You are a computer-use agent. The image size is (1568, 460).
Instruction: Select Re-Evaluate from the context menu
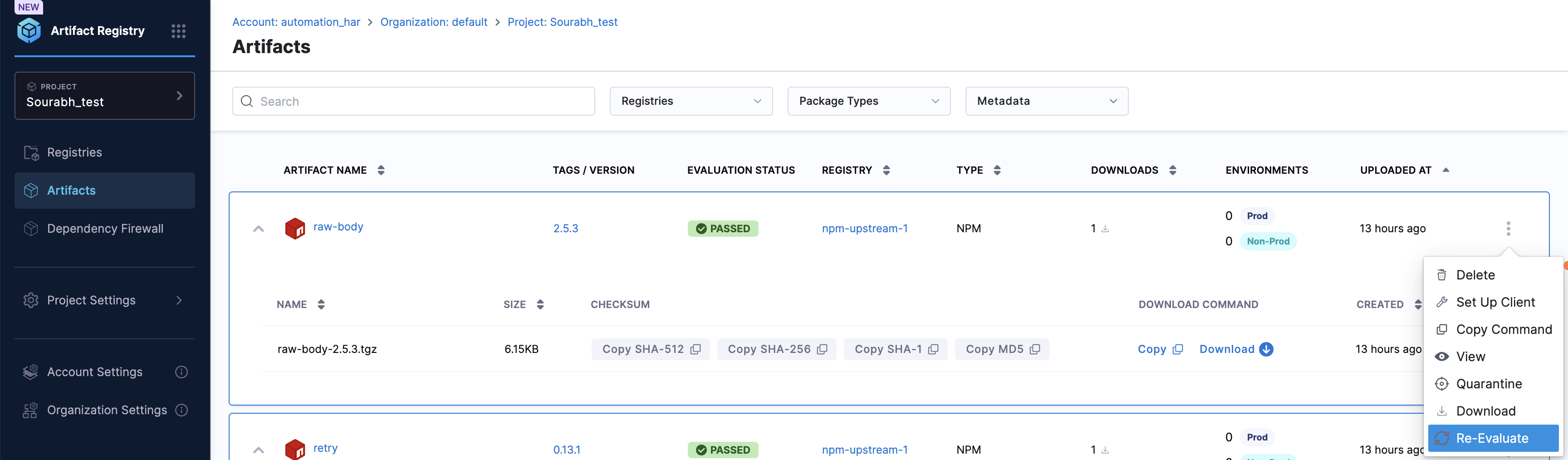click(1492, 438)
